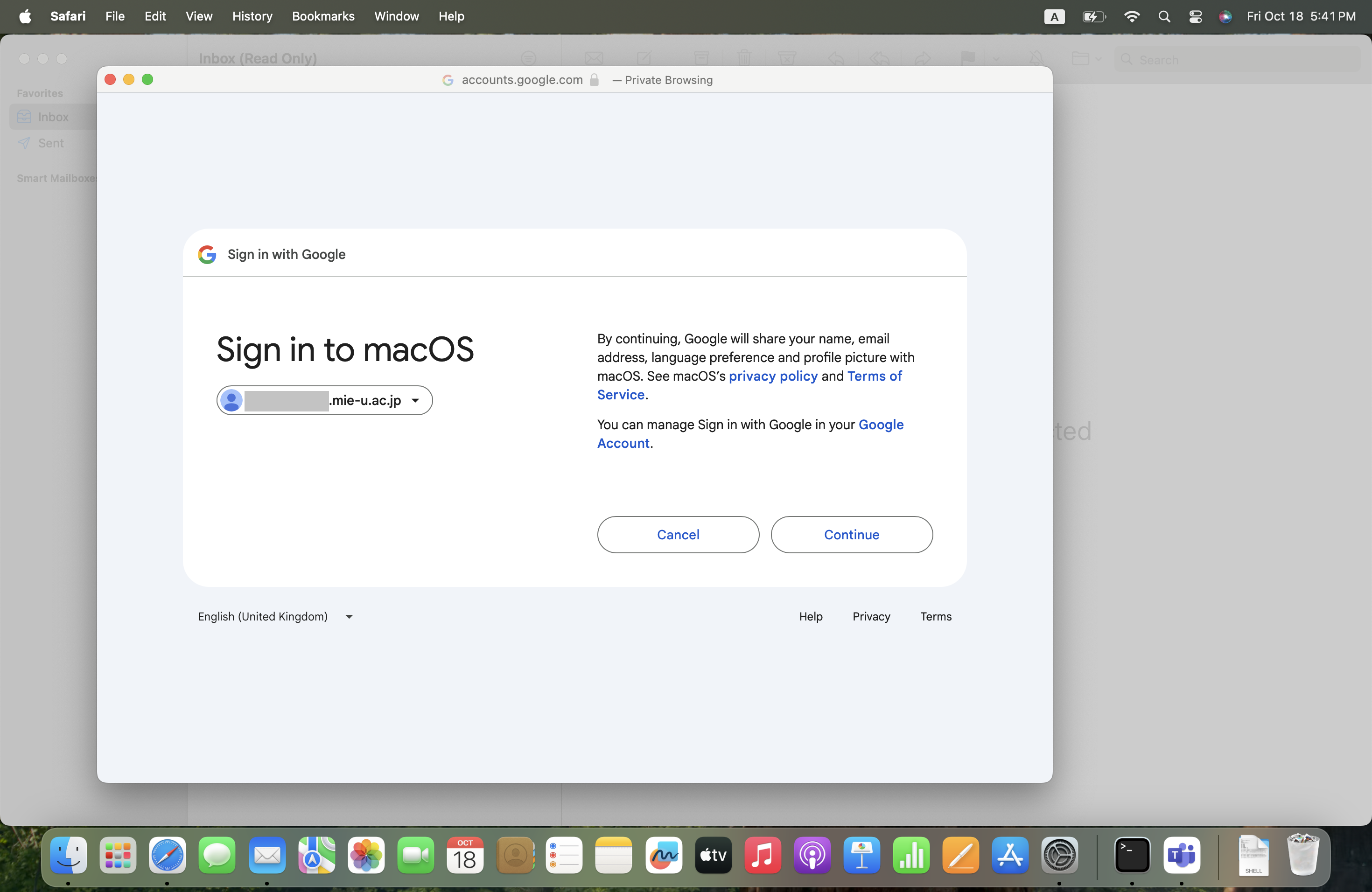Viewport: 1372px width, 892px height.
Task: Open the Bookmarks menu
Action: [x=323, y=16]
